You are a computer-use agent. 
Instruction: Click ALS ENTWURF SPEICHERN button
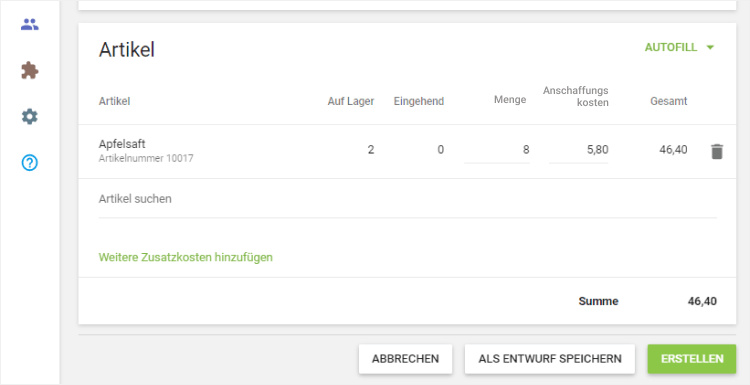point(550,359)
